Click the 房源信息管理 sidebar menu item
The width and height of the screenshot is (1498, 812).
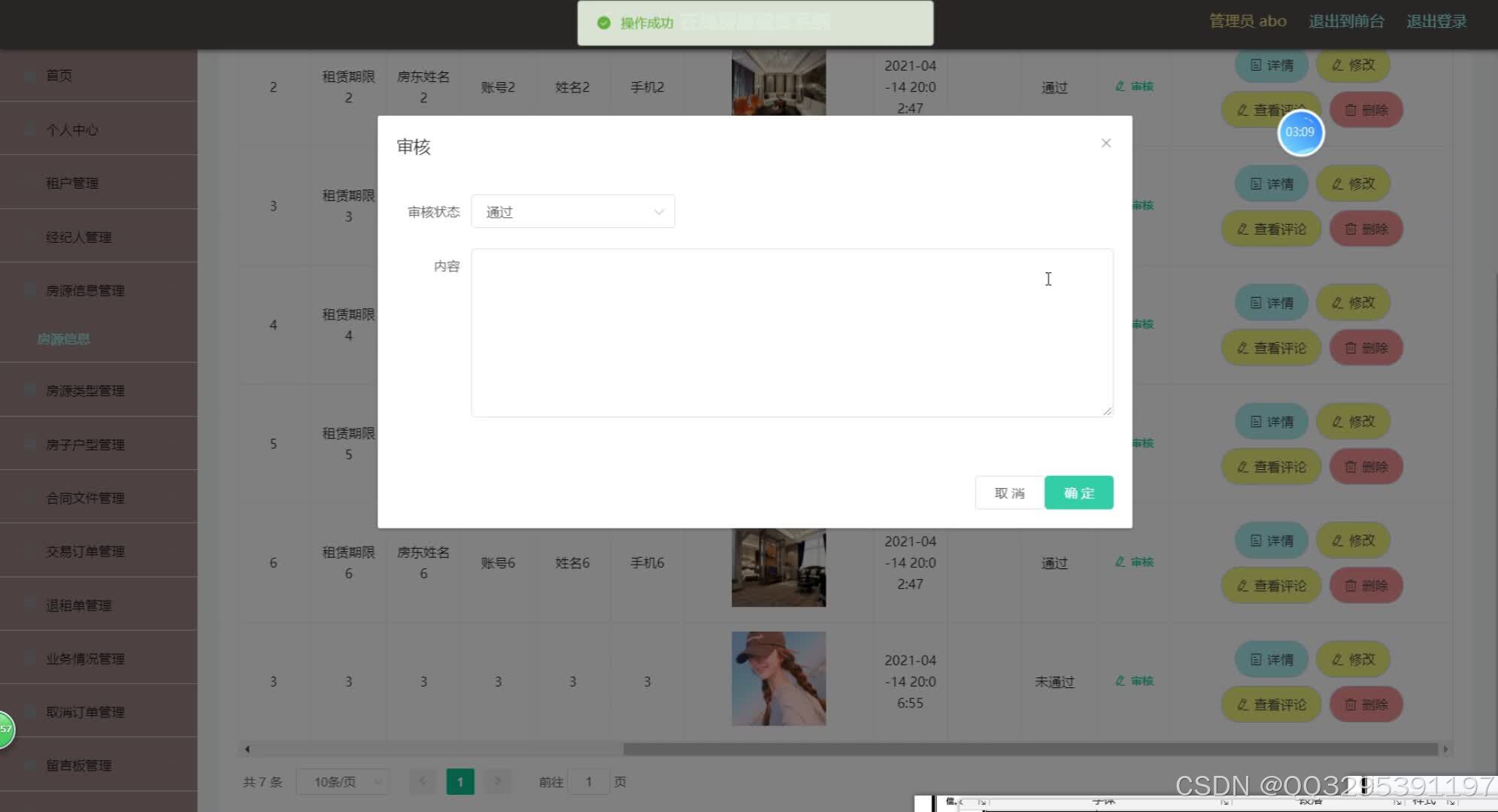point(85,290)
